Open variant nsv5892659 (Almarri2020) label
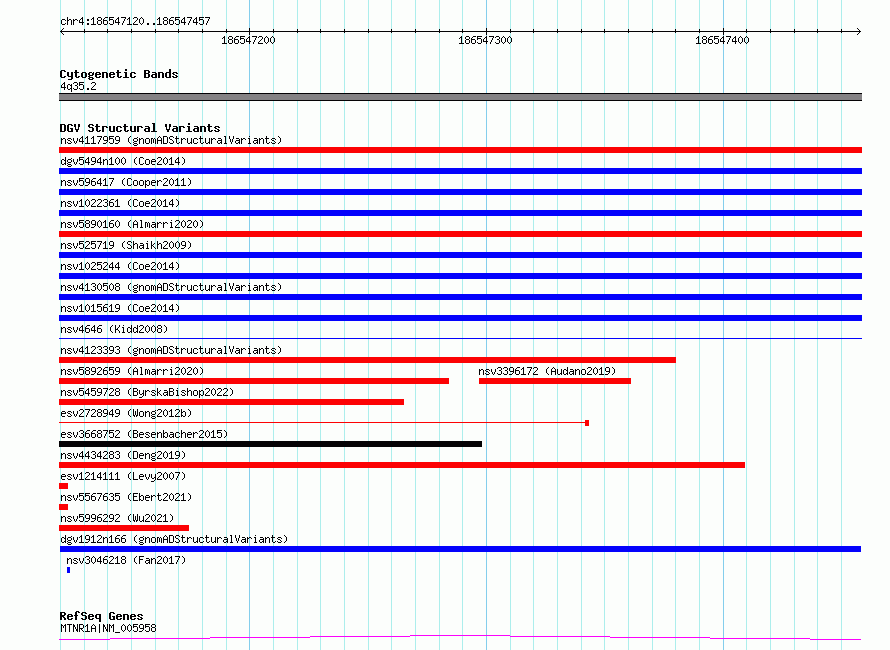The height and width of the screenshot is (650, 890). (x=132, y=371)
